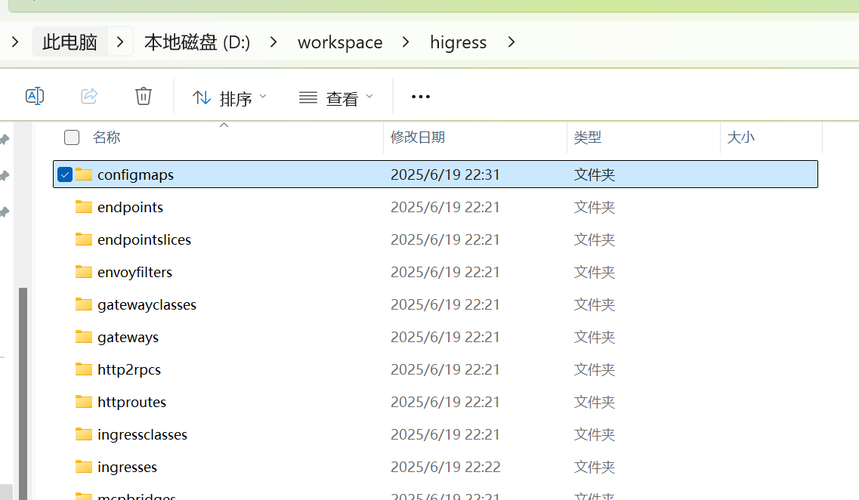The image size is (859, 500).
Task: Click the httproutes folder icon
Action: pos(84,401)
